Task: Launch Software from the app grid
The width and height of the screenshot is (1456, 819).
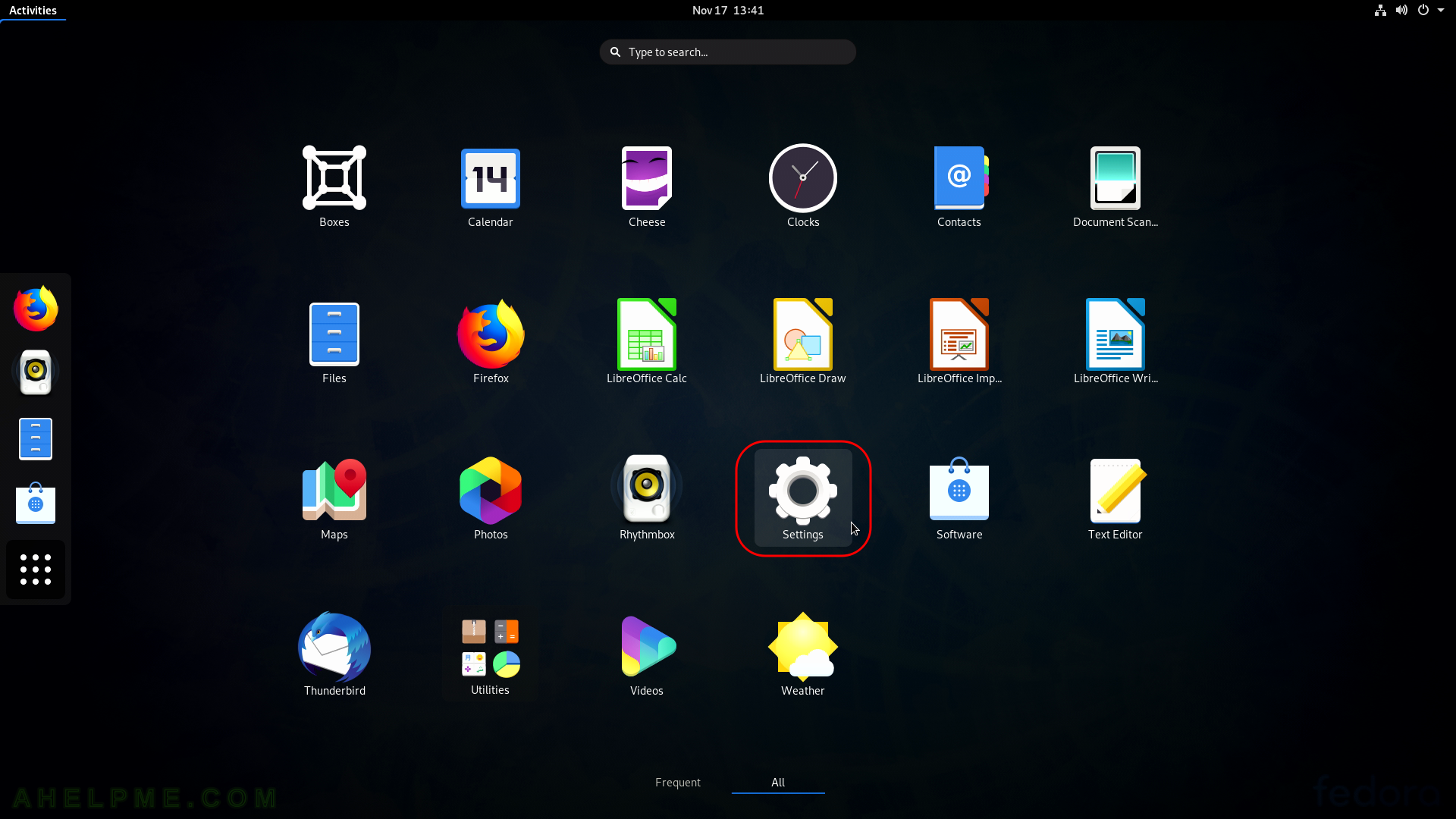Action: click(959, 499)
